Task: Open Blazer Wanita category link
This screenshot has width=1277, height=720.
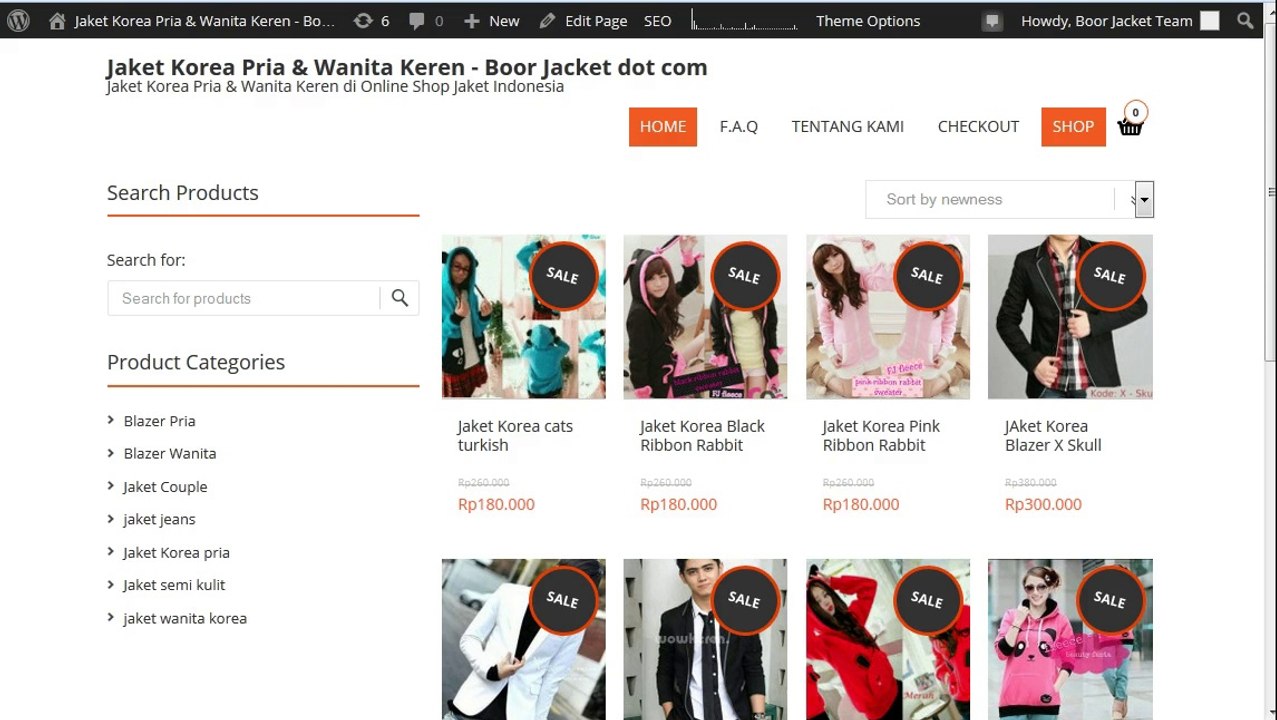Action: click(x=170, y=453)
